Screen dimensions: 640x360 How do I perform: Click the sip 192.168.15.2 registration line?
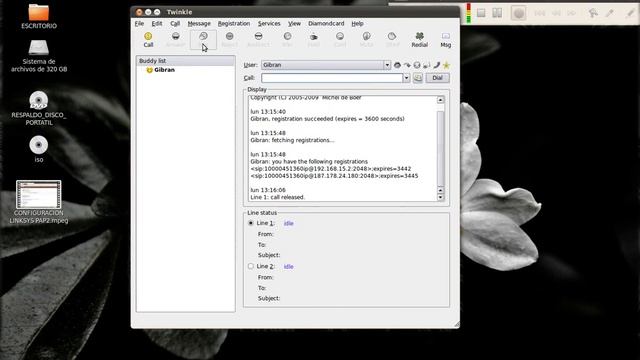point(331,169)
